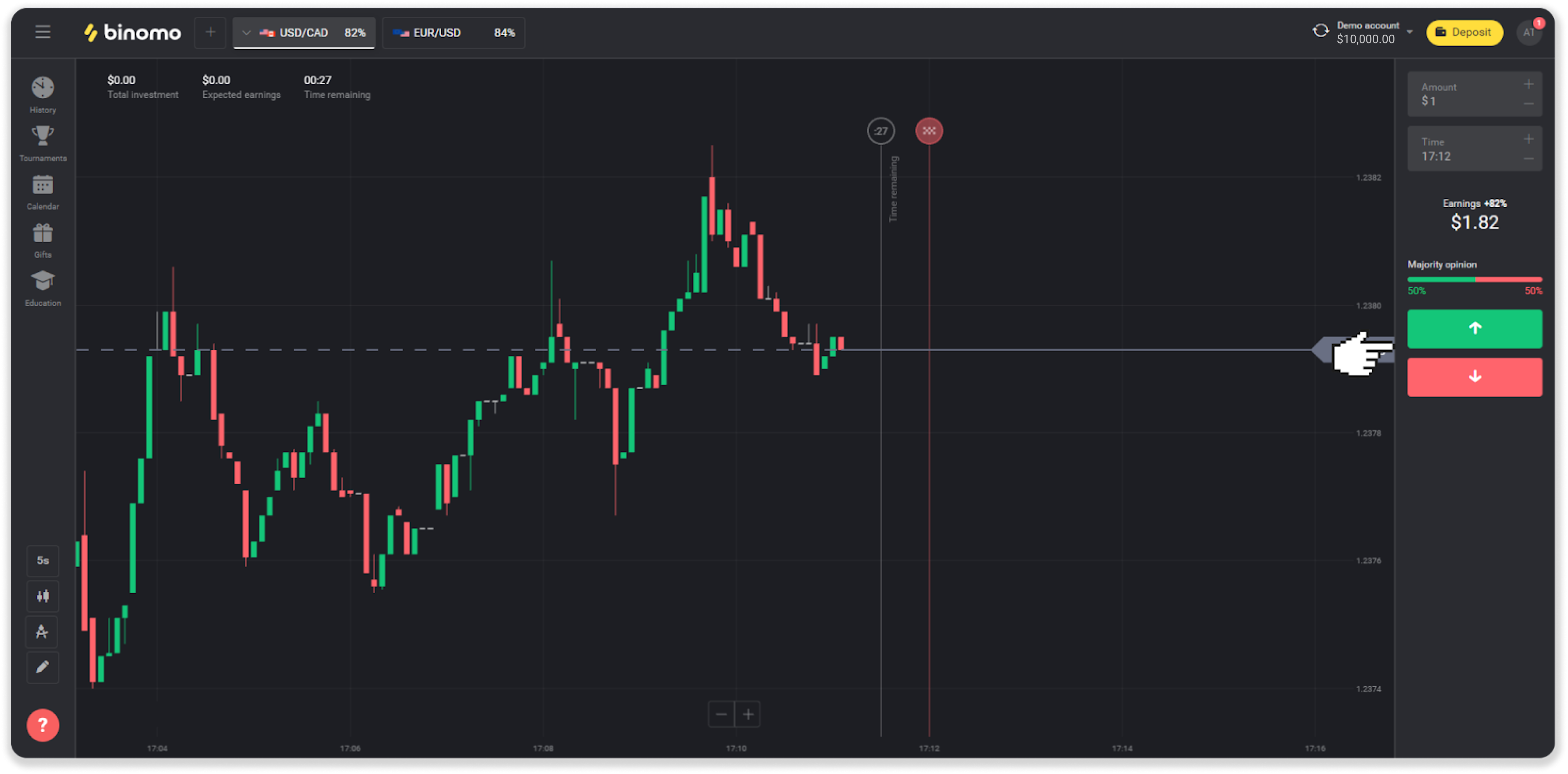Add a new asset tab
This screenshot has width=1568, height=774.
coord(210,33)
